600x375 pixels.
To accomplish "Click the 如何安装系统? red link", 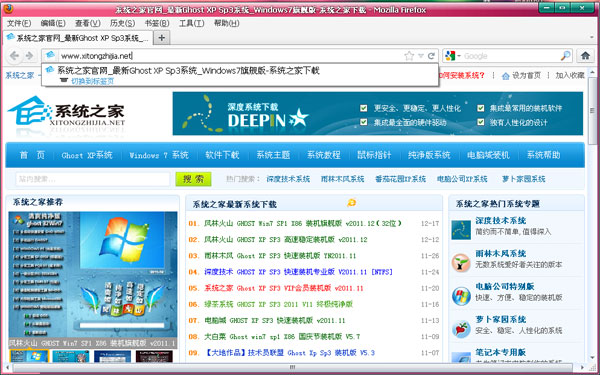I will [461, 75].
